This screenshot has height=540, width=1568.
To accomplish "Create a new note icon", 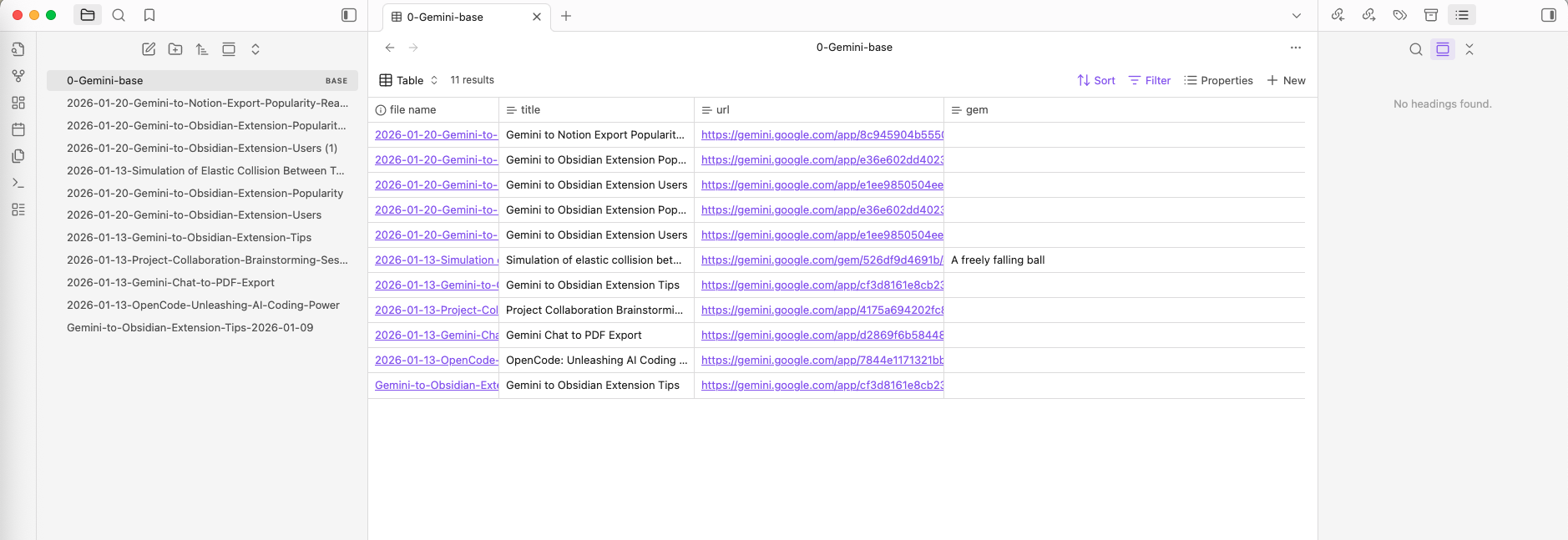I will point(149,49).
